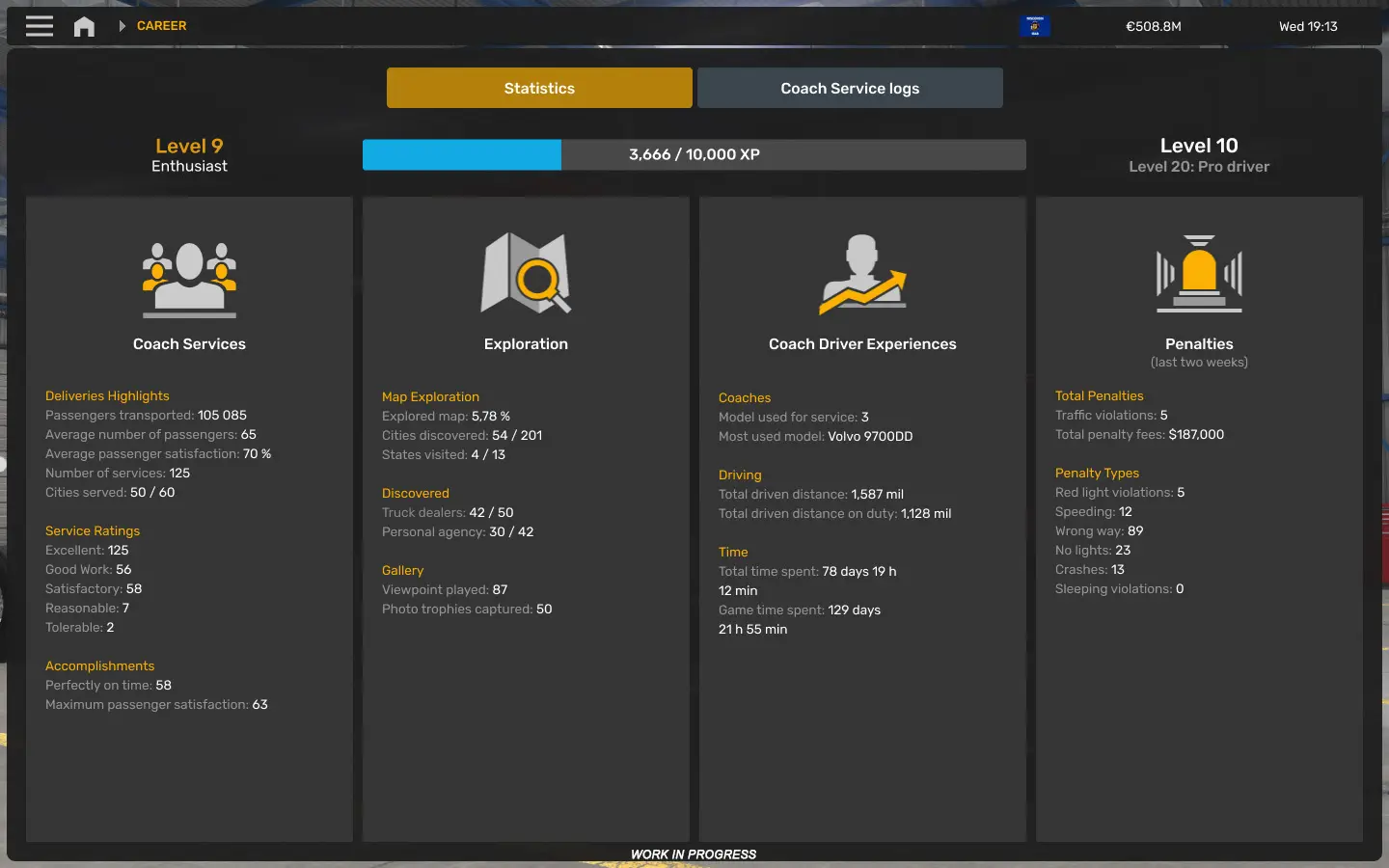Click the Penalties siren icon
Viewport: 1389px width, 868px height.
click(x=1198, y=275)
